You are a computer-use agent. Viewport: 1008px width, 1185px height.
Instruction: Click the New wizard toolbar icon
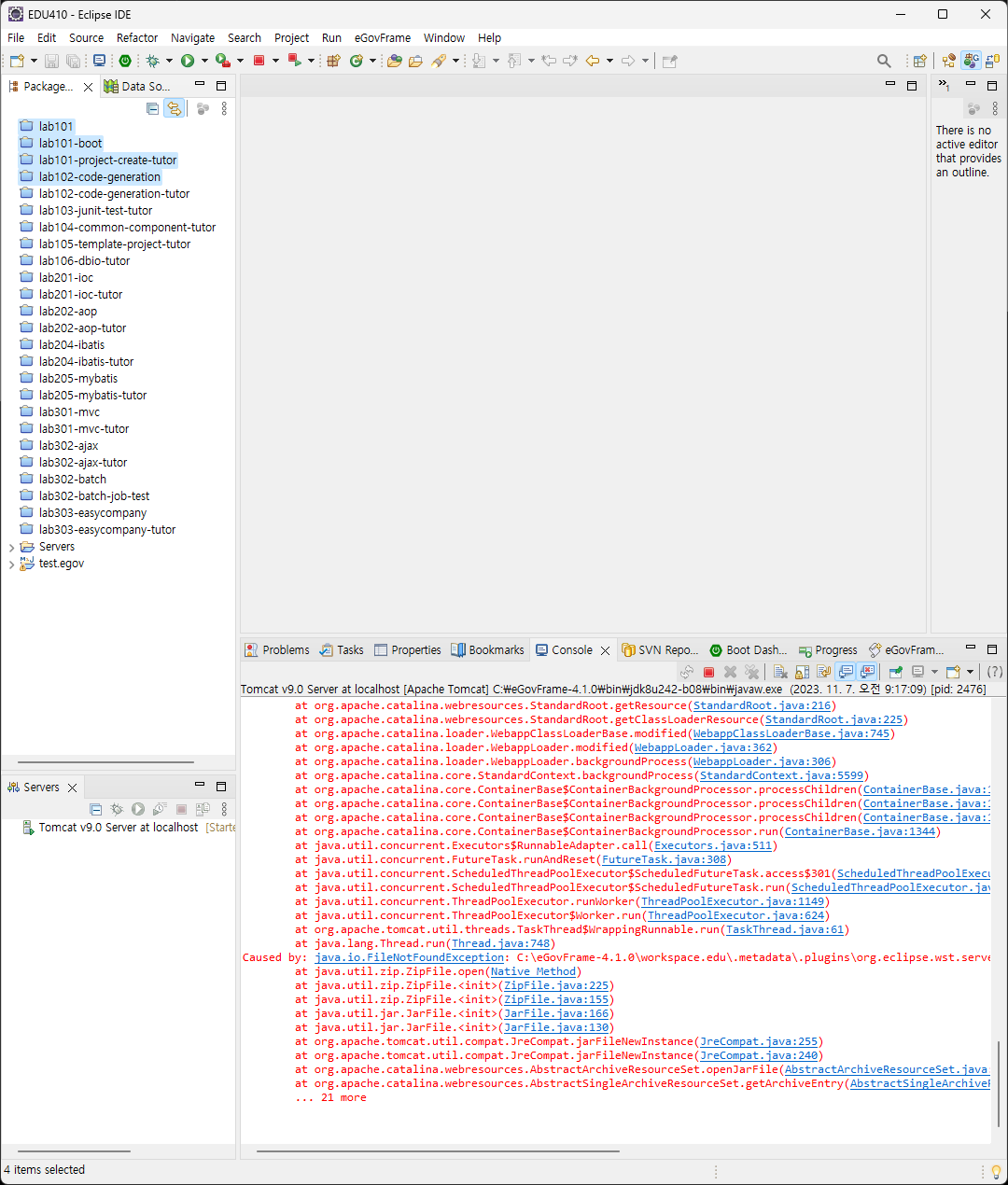tap(17, 61)
